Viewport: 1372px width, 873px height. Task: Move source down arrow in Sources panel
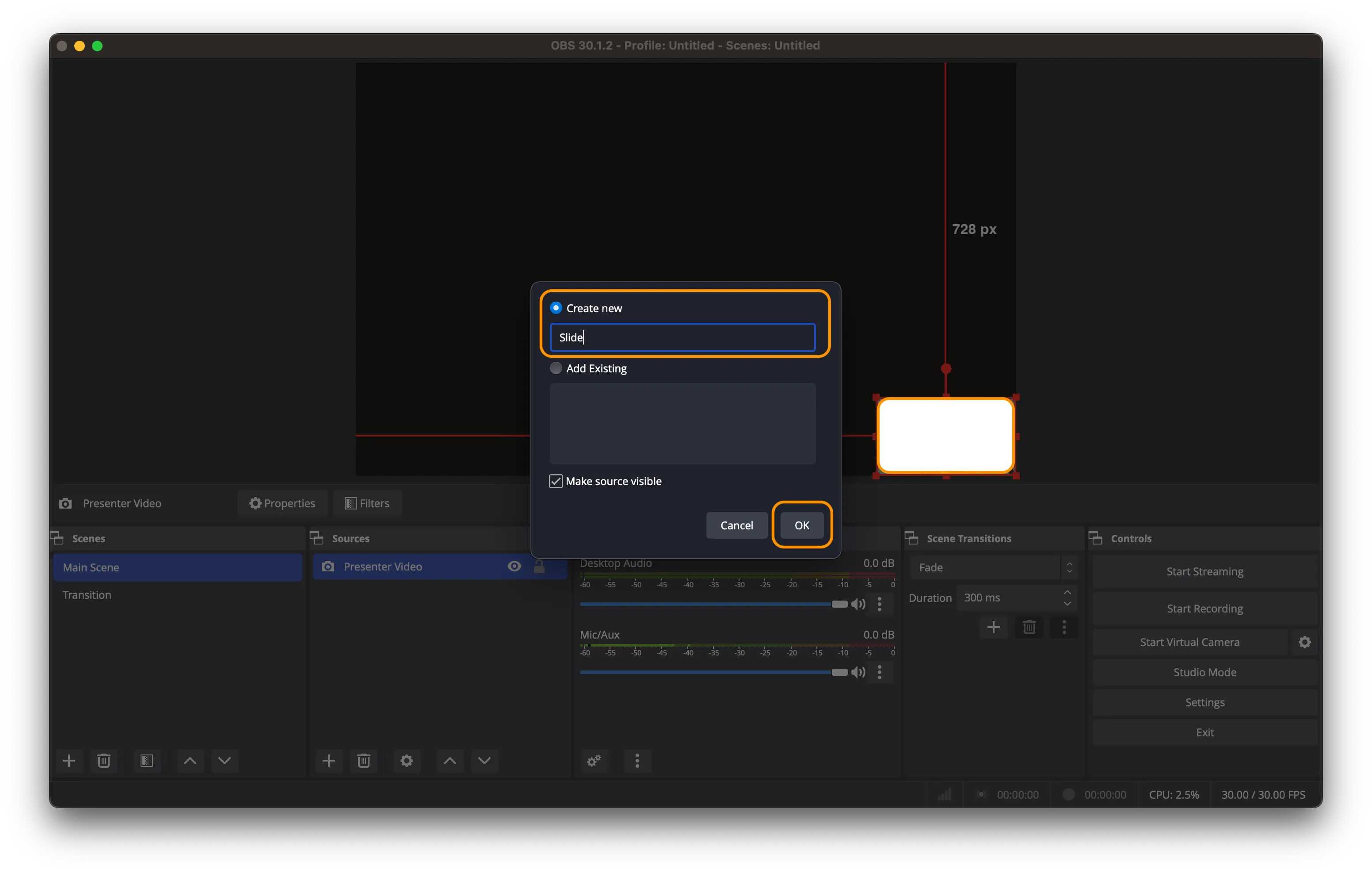tap(484, 761)
